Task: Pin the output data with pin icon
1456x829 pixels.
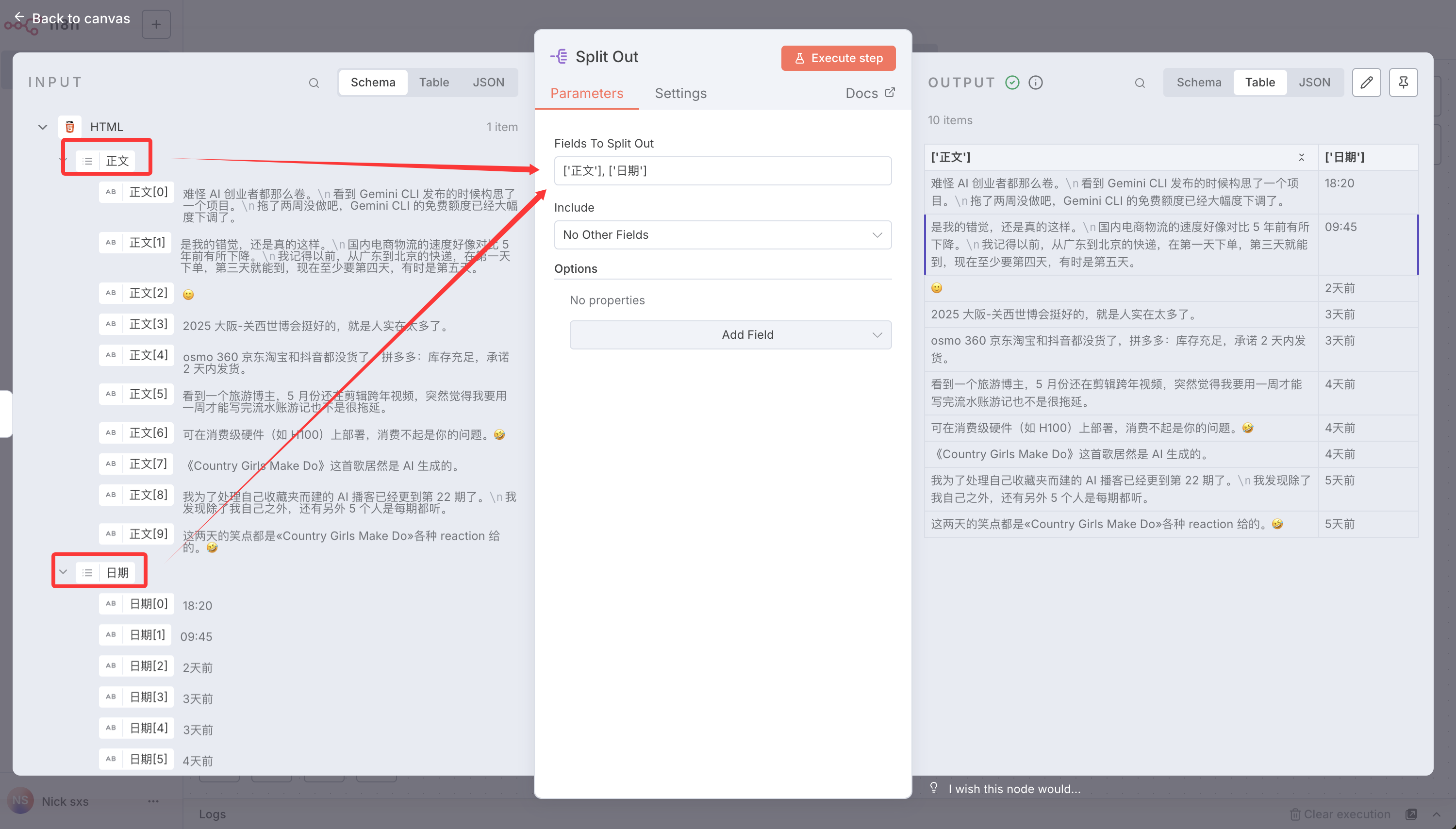Action: (1403, 83)
